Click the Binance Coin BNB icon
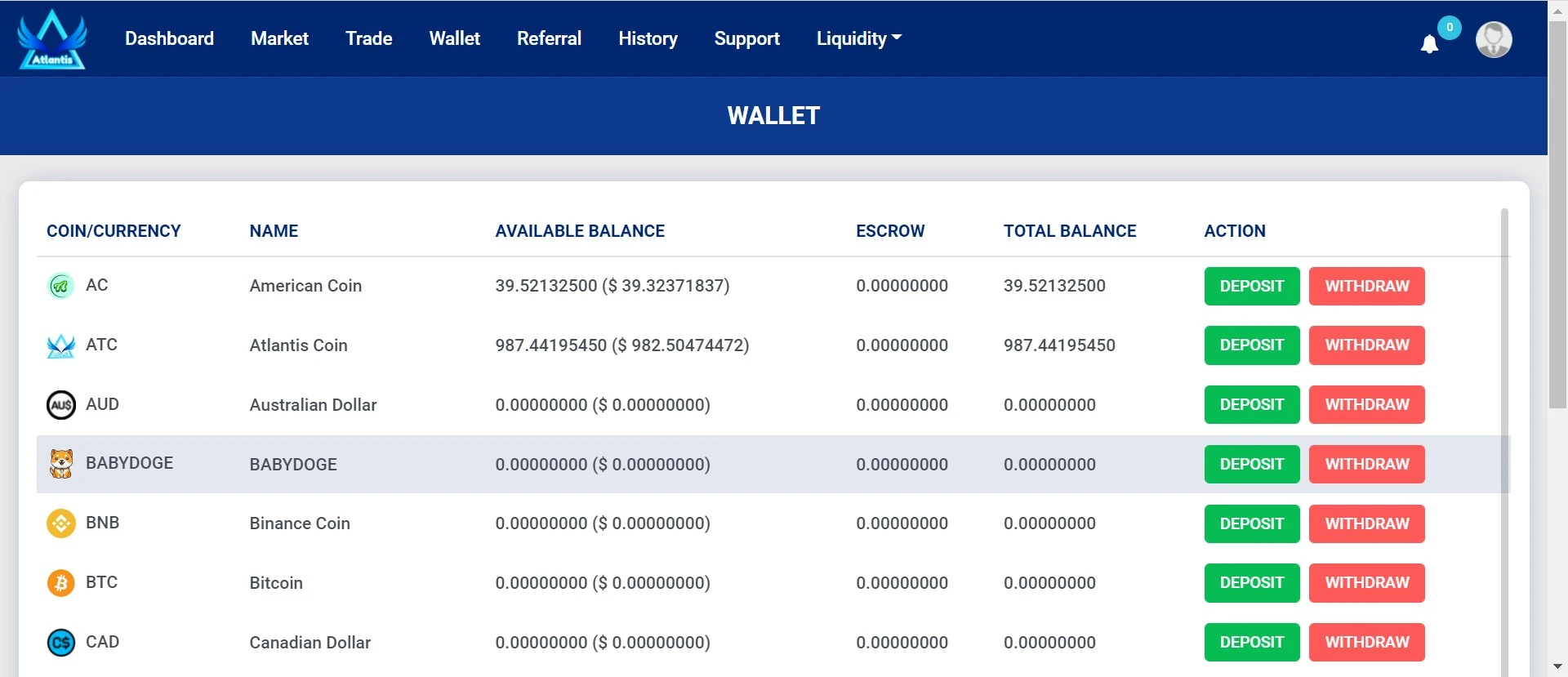The image size is (1568, 677). point(61,523)
